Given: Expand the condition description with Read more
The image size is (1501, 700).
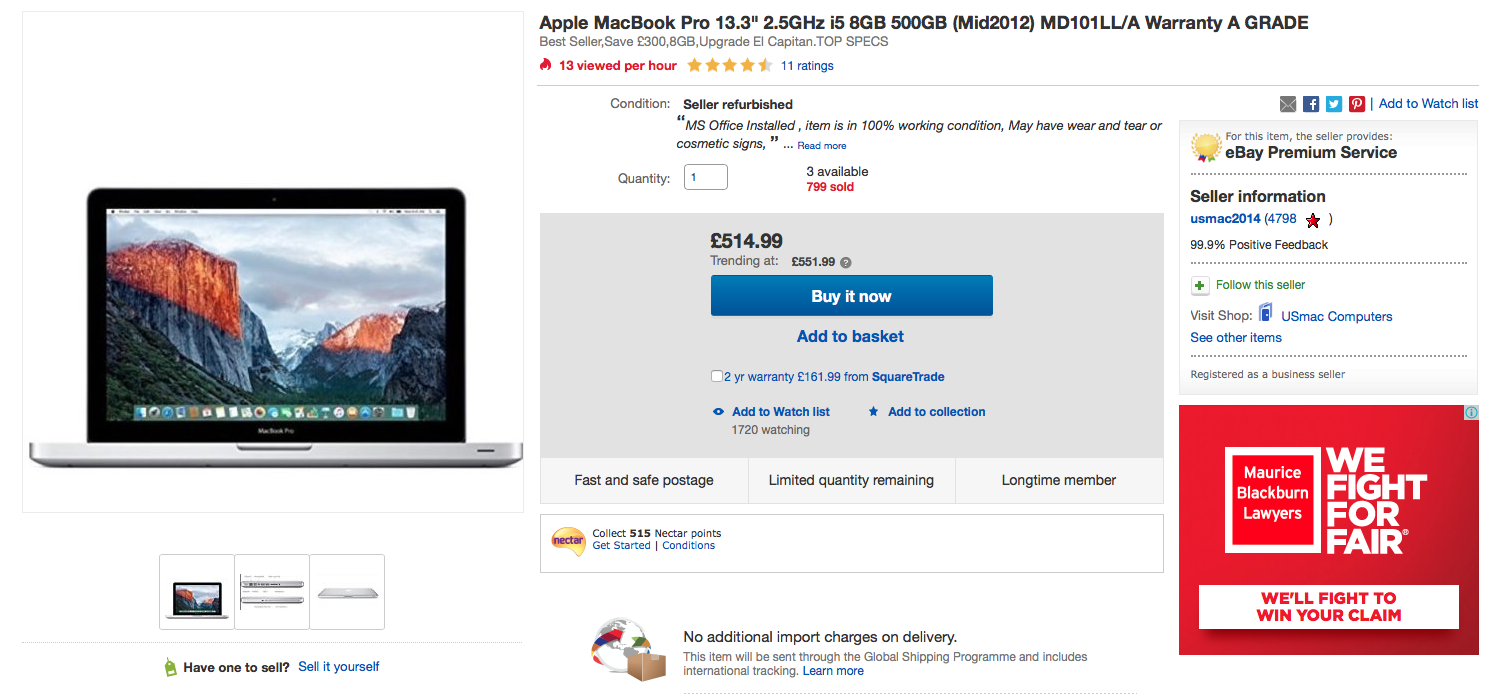Looking at the screenshot, I should (822, 146).
